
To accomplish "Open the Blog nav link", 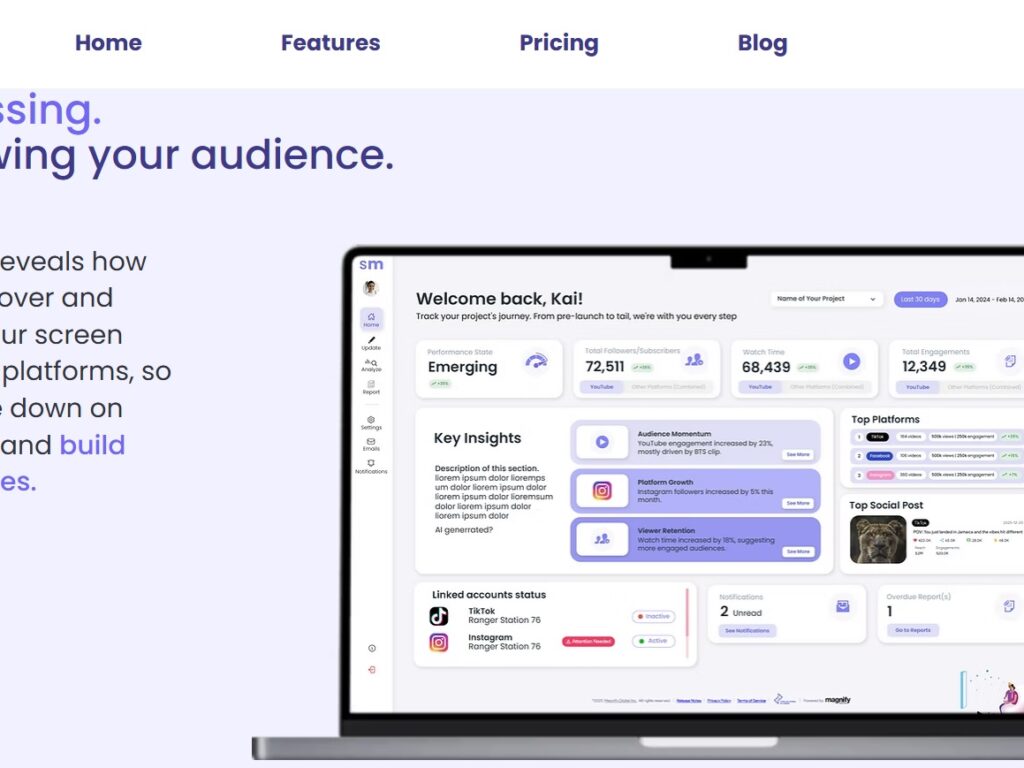I will pyautogui.click(x=762, y=43).
